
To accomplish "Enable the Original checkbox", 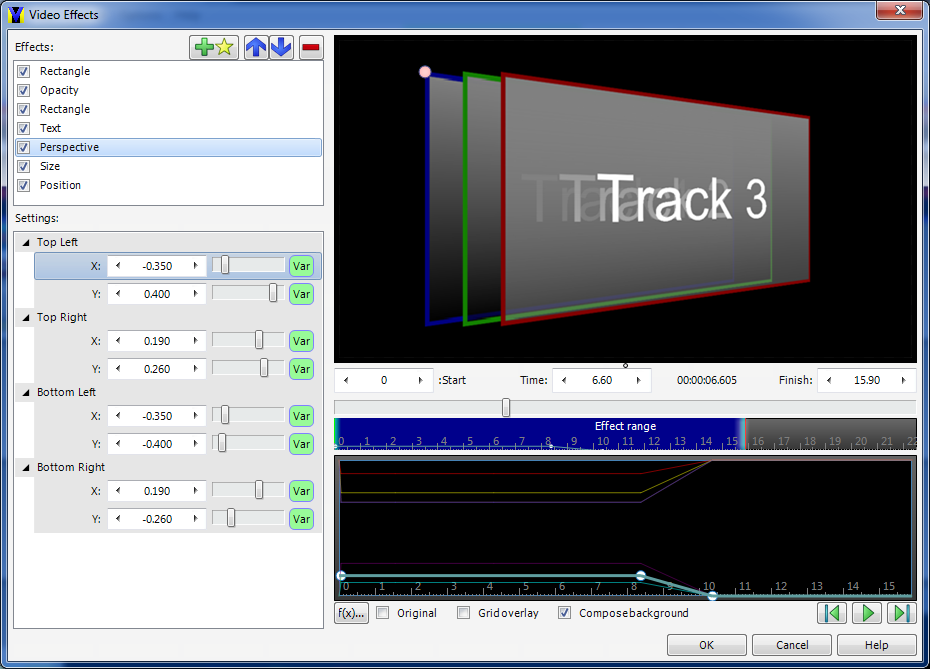I will click(383, 613).
